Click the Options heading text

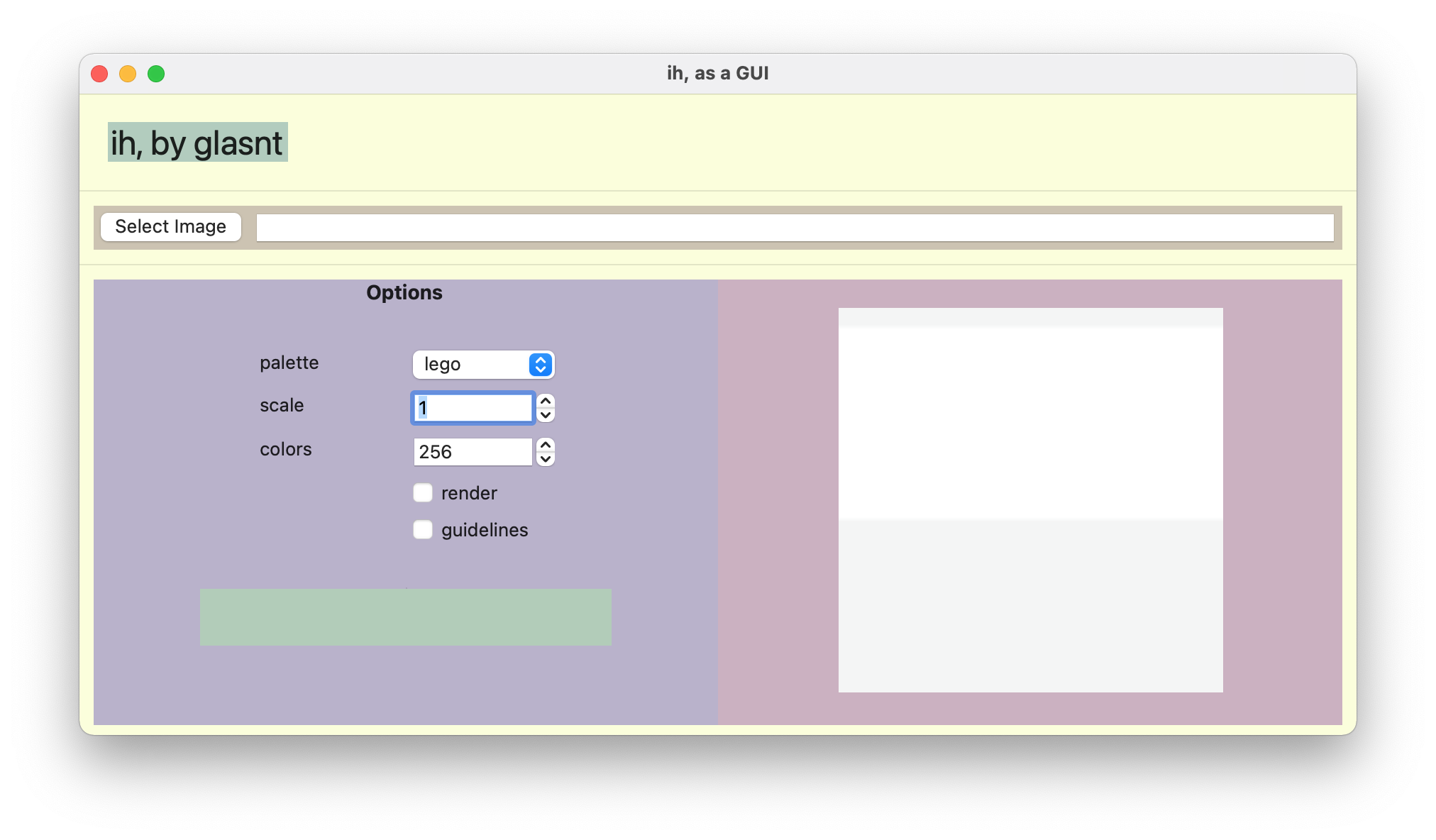pos(404,292)
